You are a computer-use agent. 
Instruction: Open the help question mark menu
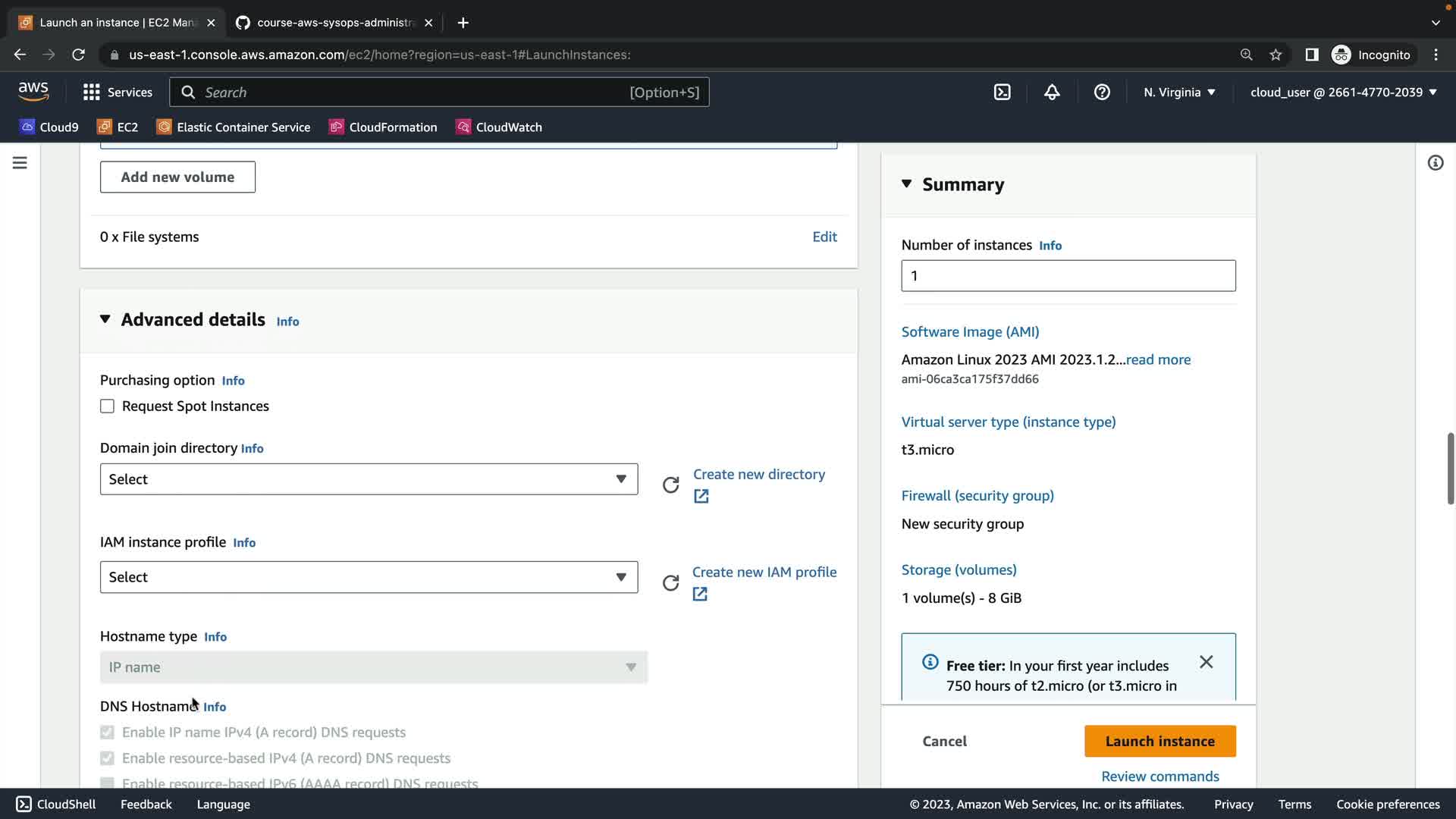(x=1102, y=93)
